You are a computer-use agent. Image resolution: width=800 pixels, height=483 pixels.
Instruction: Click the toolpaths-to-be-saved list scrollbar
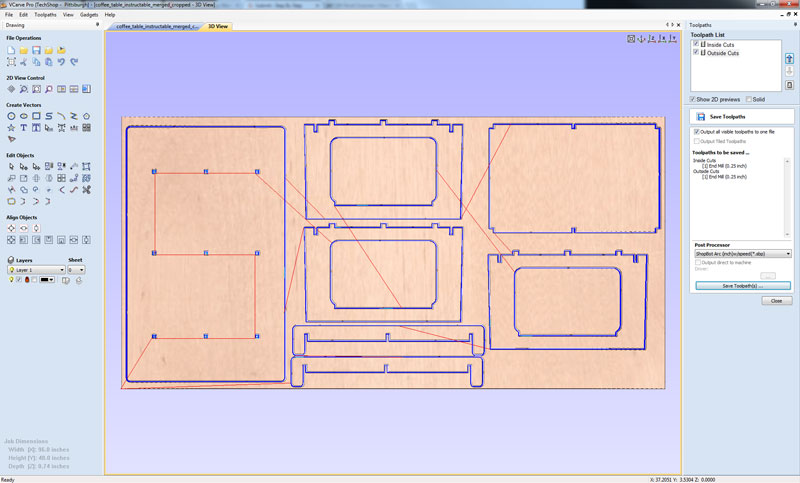coord(787,197)
